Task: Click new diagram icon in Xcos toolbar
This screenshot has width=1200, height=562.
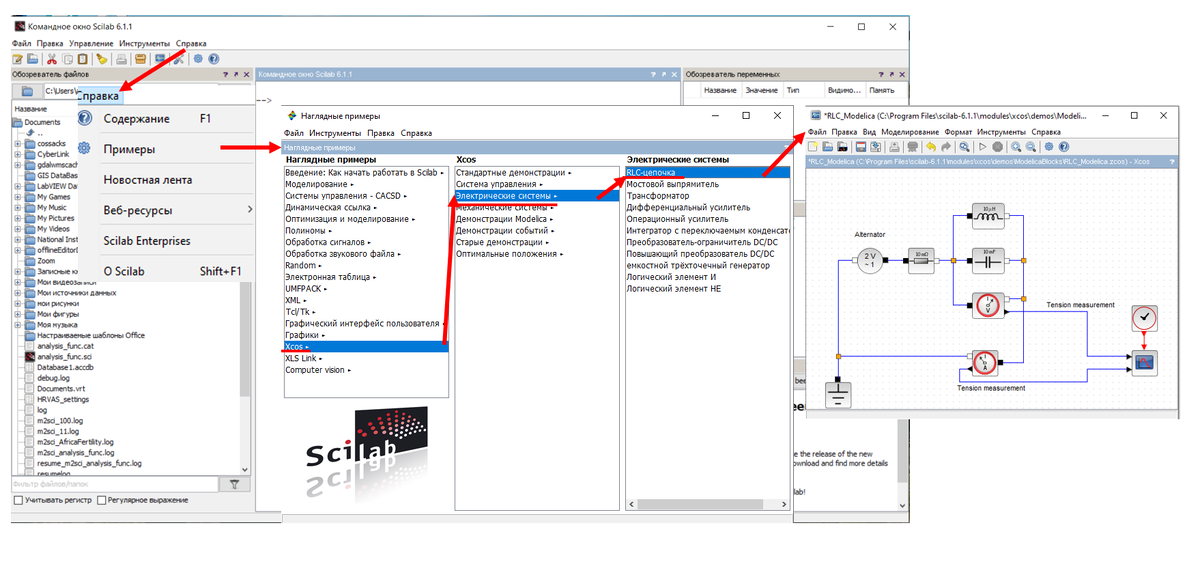Action: (813, 146)
